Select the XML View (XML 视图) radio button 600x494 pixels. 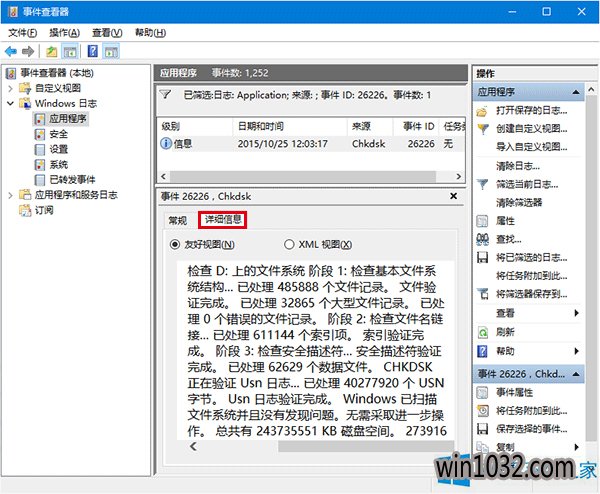(290, 244)
